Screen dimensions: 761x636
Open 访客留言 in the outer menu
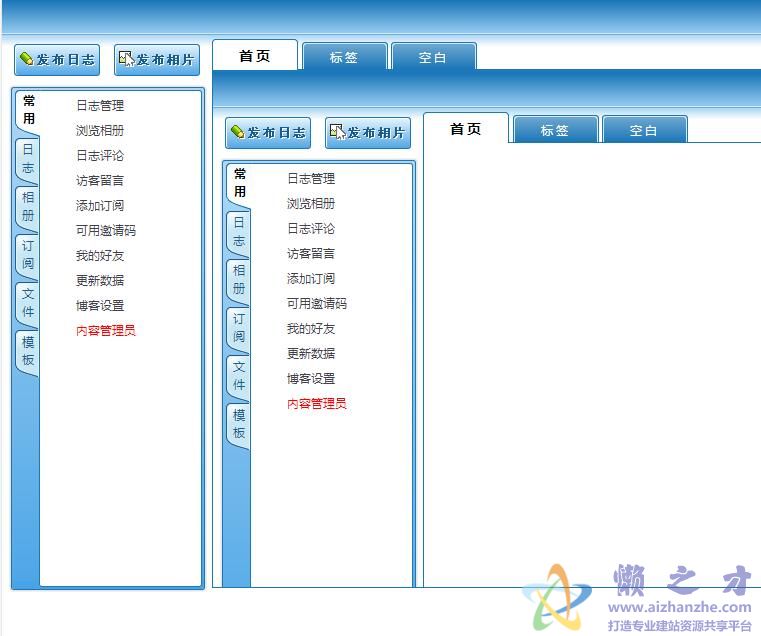click(x=100, y=181)
